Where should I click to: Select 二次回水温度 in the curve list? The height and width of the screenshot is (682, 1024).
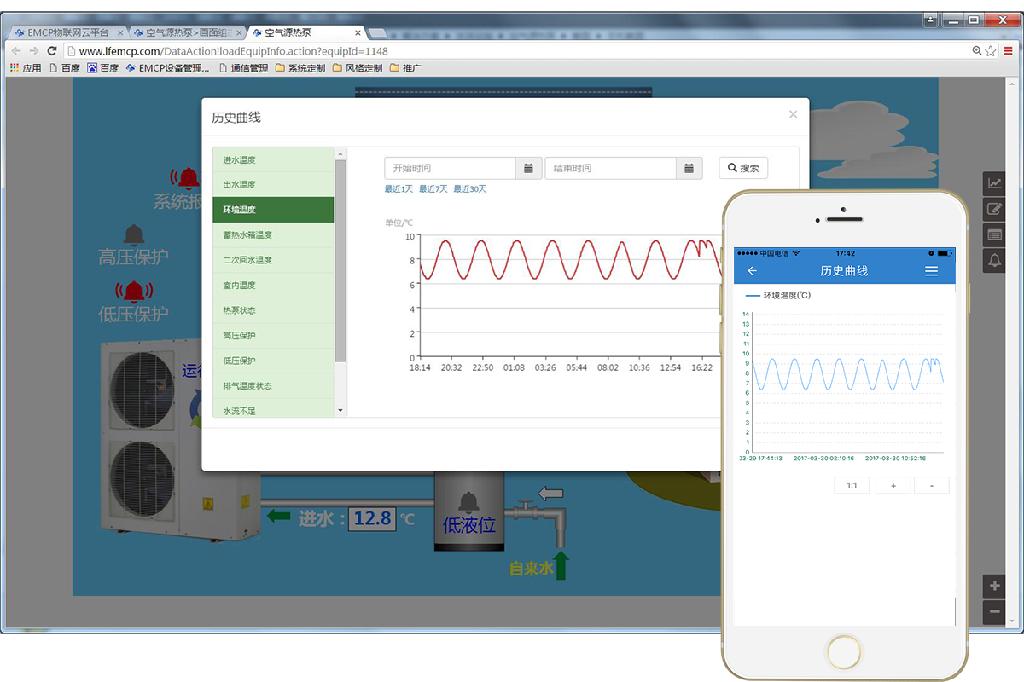(273, 260)
